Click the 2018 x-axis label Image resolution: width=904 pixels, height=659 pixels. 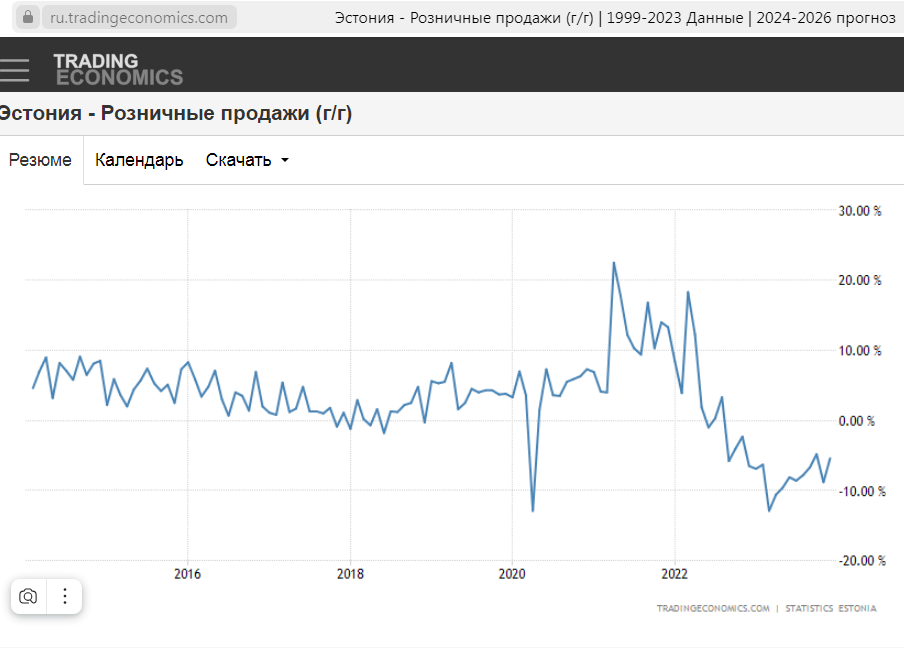350,574
